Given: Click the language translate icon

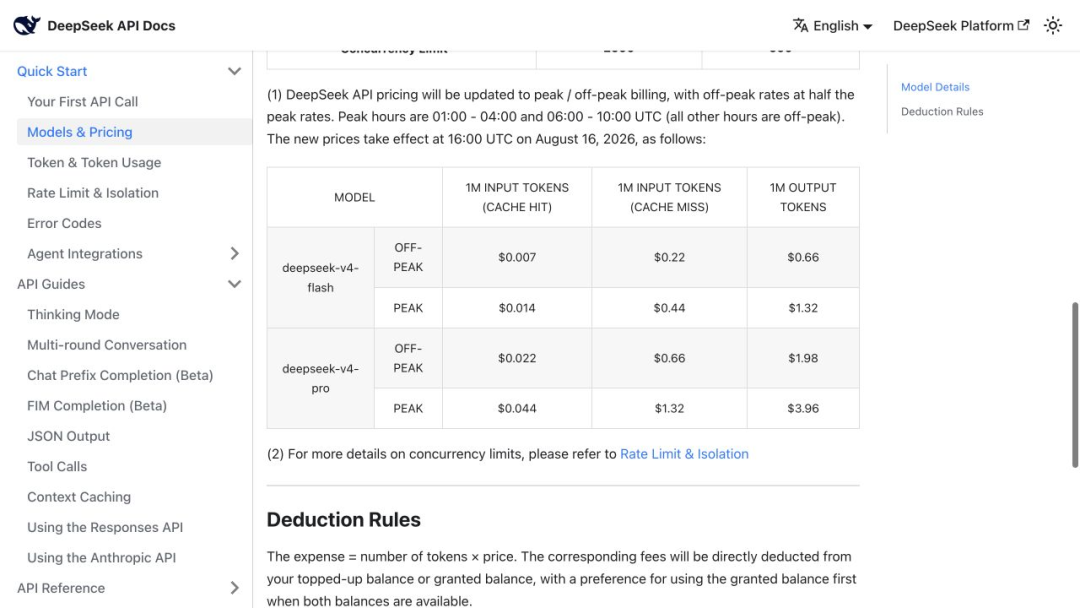Looking at the screenshot, I should 800,25.
